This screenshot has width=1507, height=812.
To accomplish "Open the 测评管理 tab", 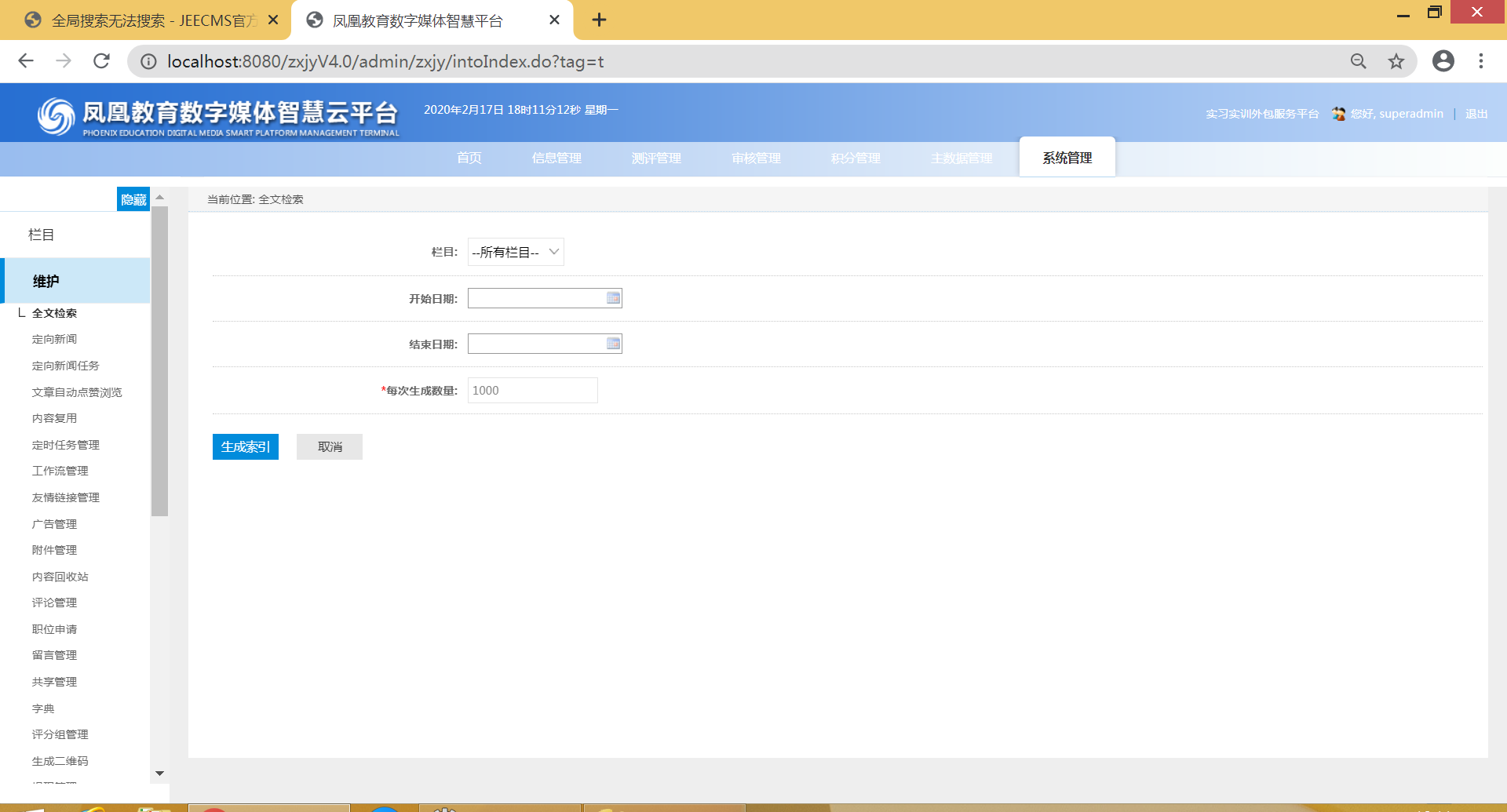I will (x=656, y=158).
